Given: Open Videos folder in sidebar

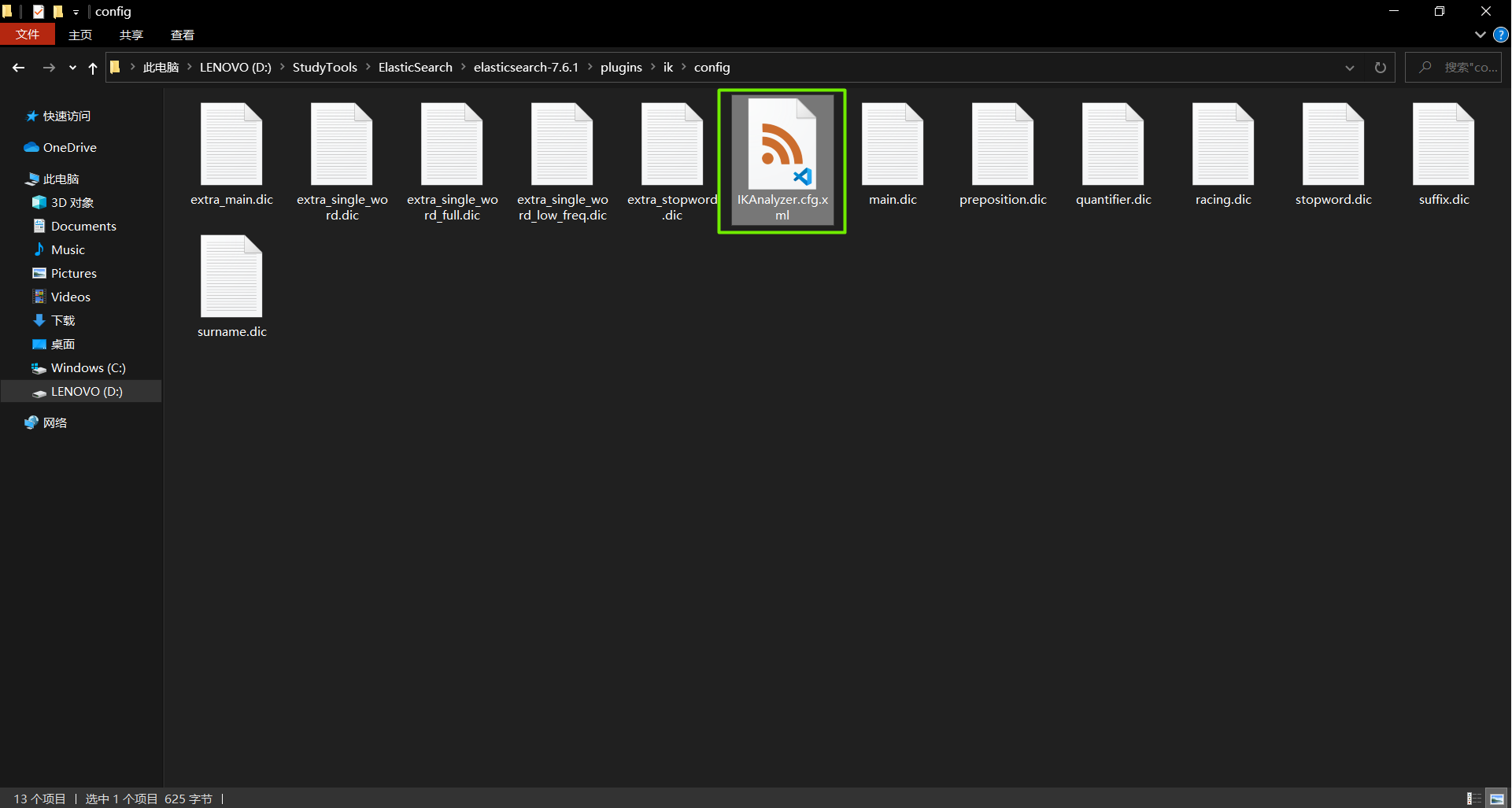Looking at the screenshot, I should [x=70, y=297].
